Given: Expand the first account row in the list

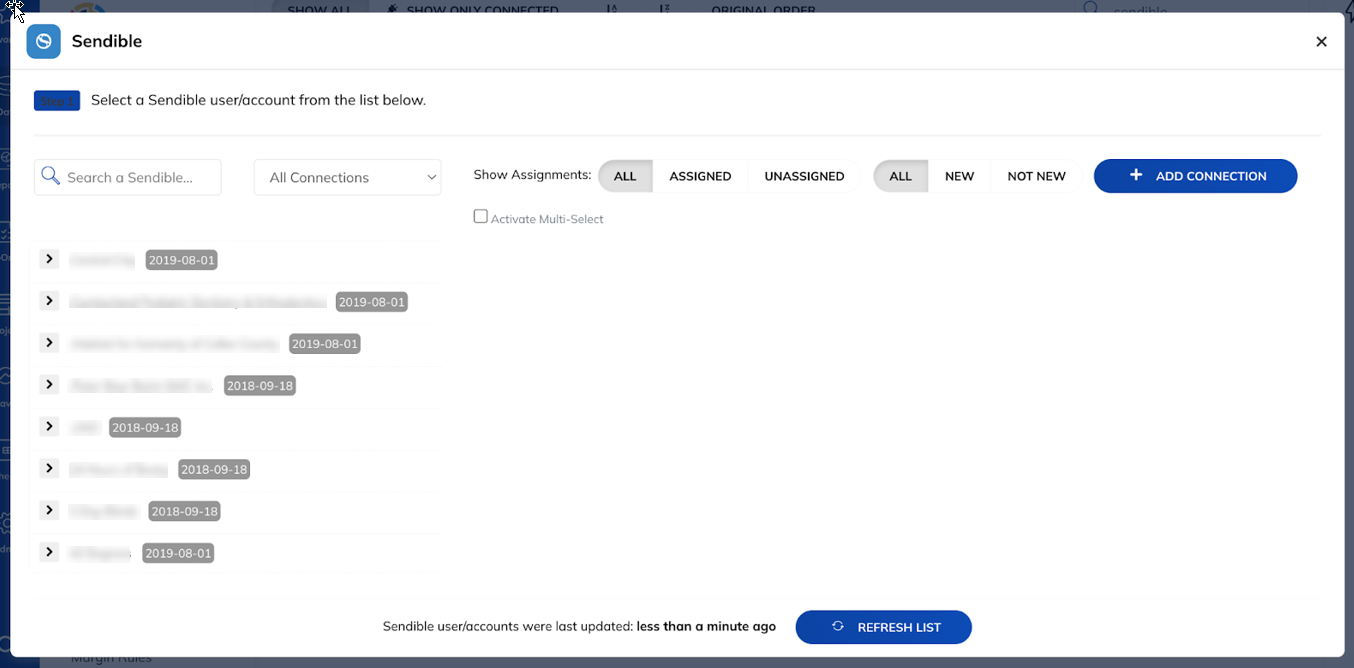Looking at the screenshot, I should (48, 259).
